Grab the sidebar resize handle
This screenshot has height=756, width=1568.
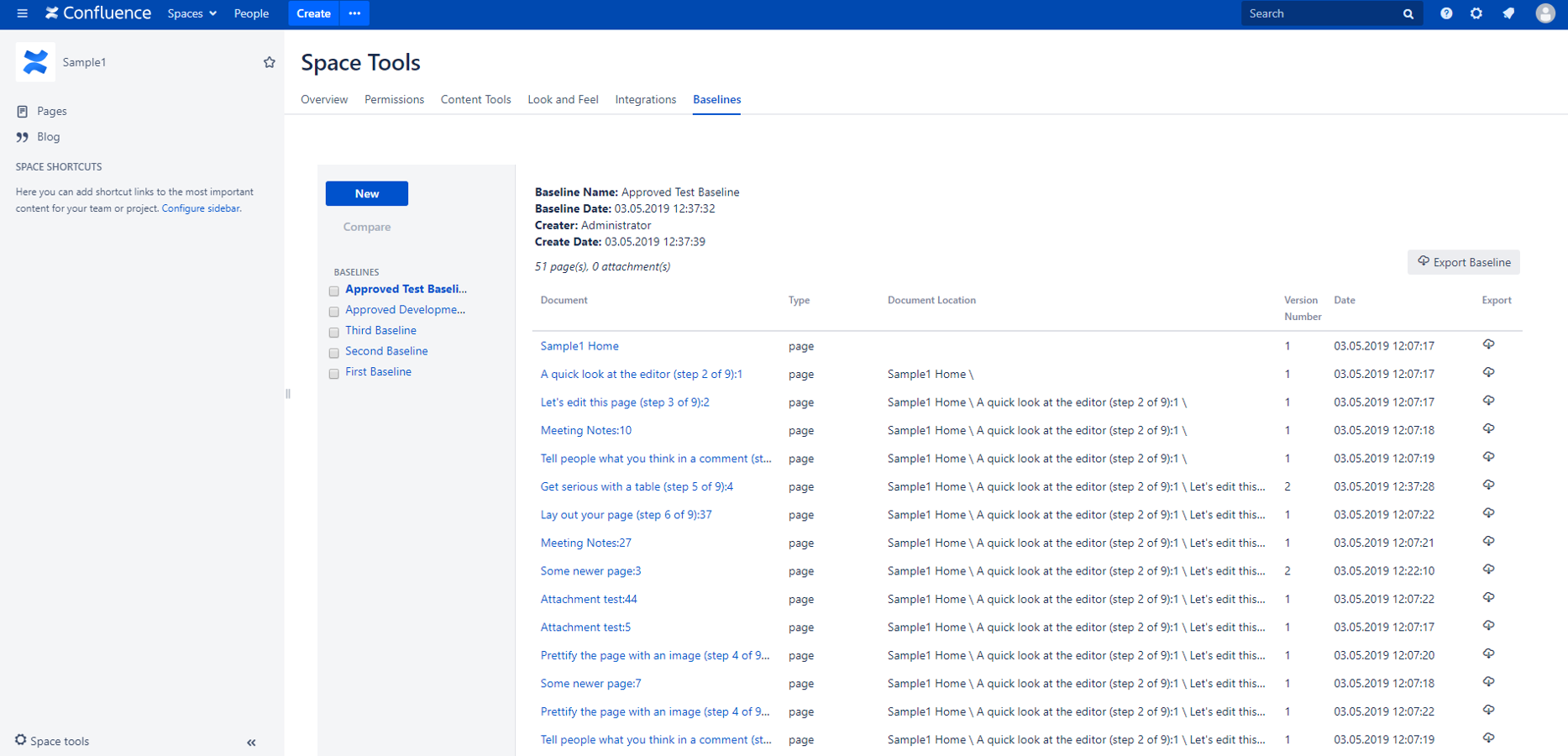tap(288, 393)
